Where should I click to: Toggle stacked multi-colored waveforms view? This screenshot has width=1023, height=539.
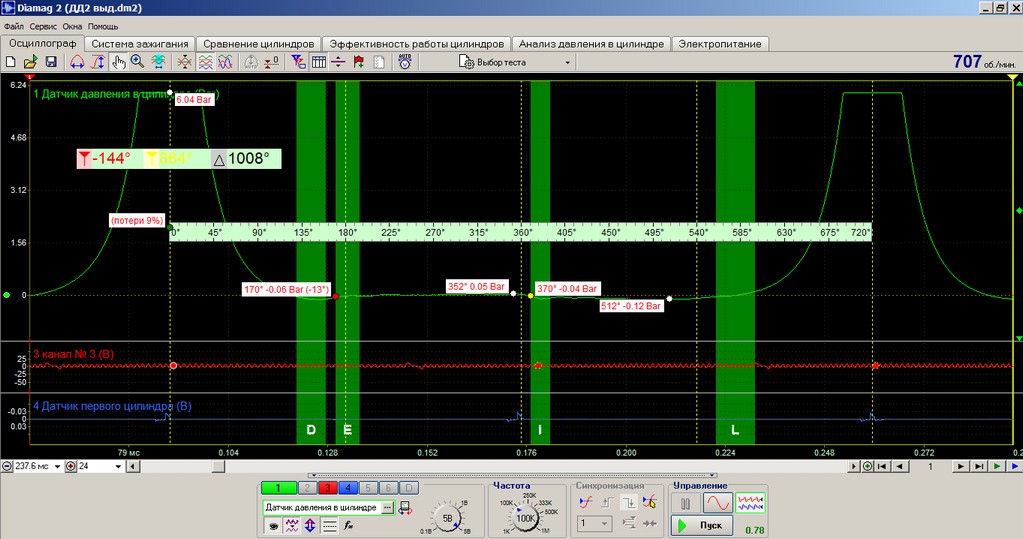point(206,62)
